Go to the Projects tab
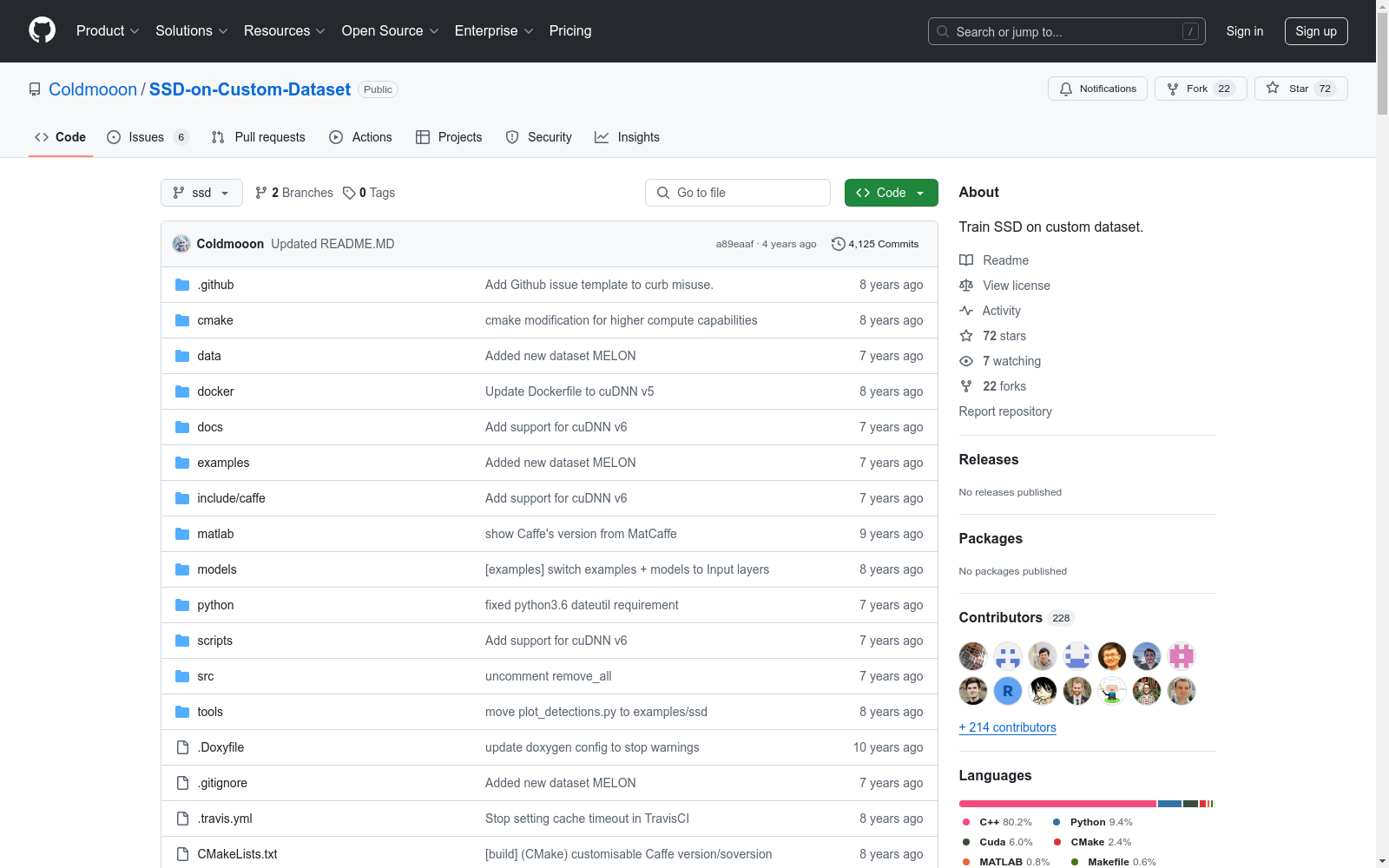 click(x=449, y=137)
